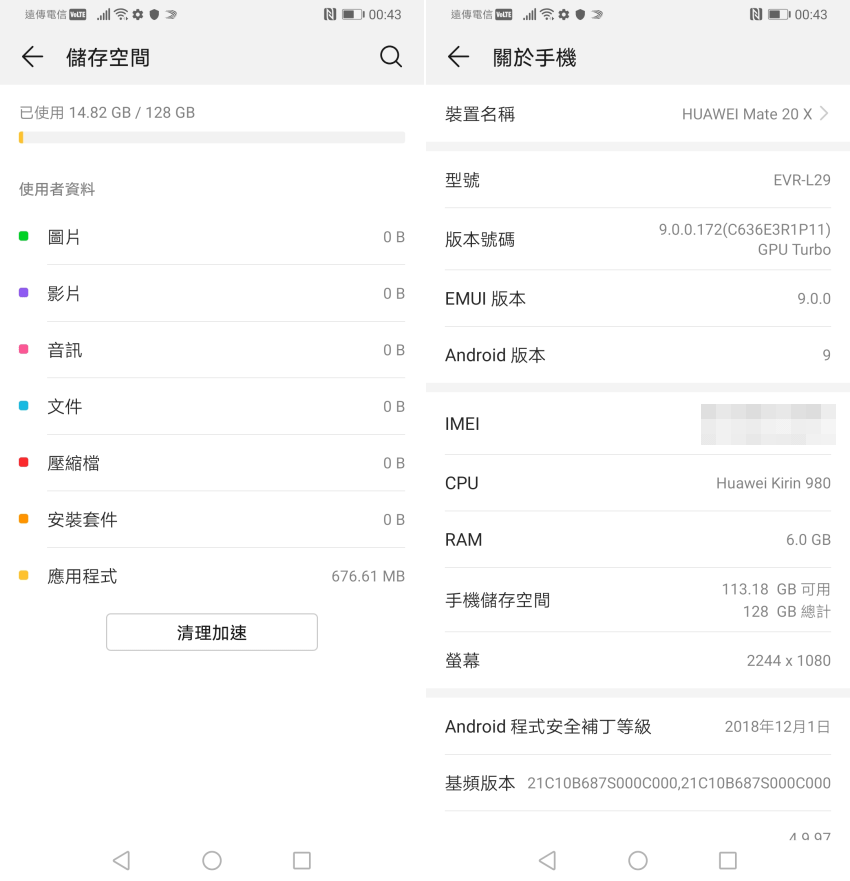Tap the 螢幕 row showing 2244 x 1080
This screenshot has width=850, height=881.
coord(638,660)
